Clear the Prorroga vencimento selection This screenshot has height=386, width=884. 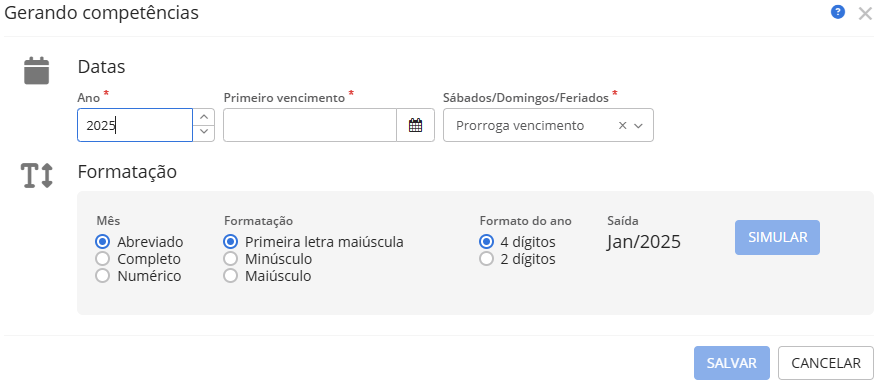pos(622,125)
